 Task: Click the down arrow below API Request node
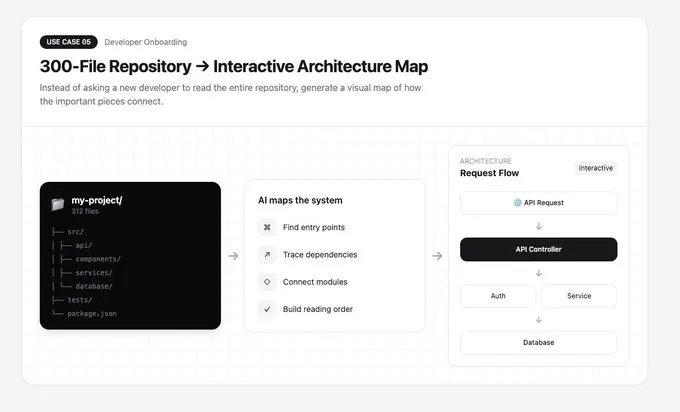click(x=539, y=226)
